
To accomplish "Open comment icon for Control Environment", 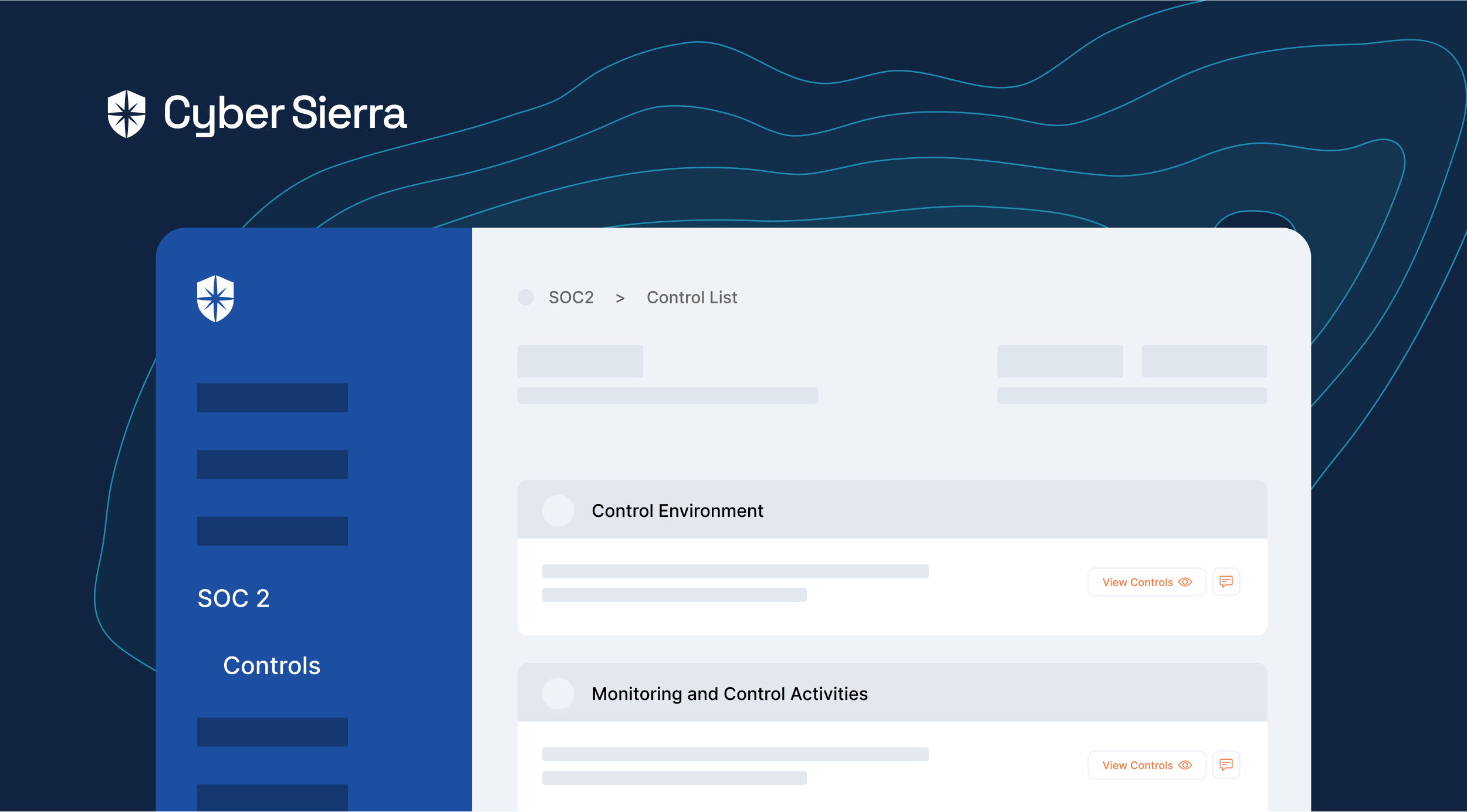I will point(1226,582).
